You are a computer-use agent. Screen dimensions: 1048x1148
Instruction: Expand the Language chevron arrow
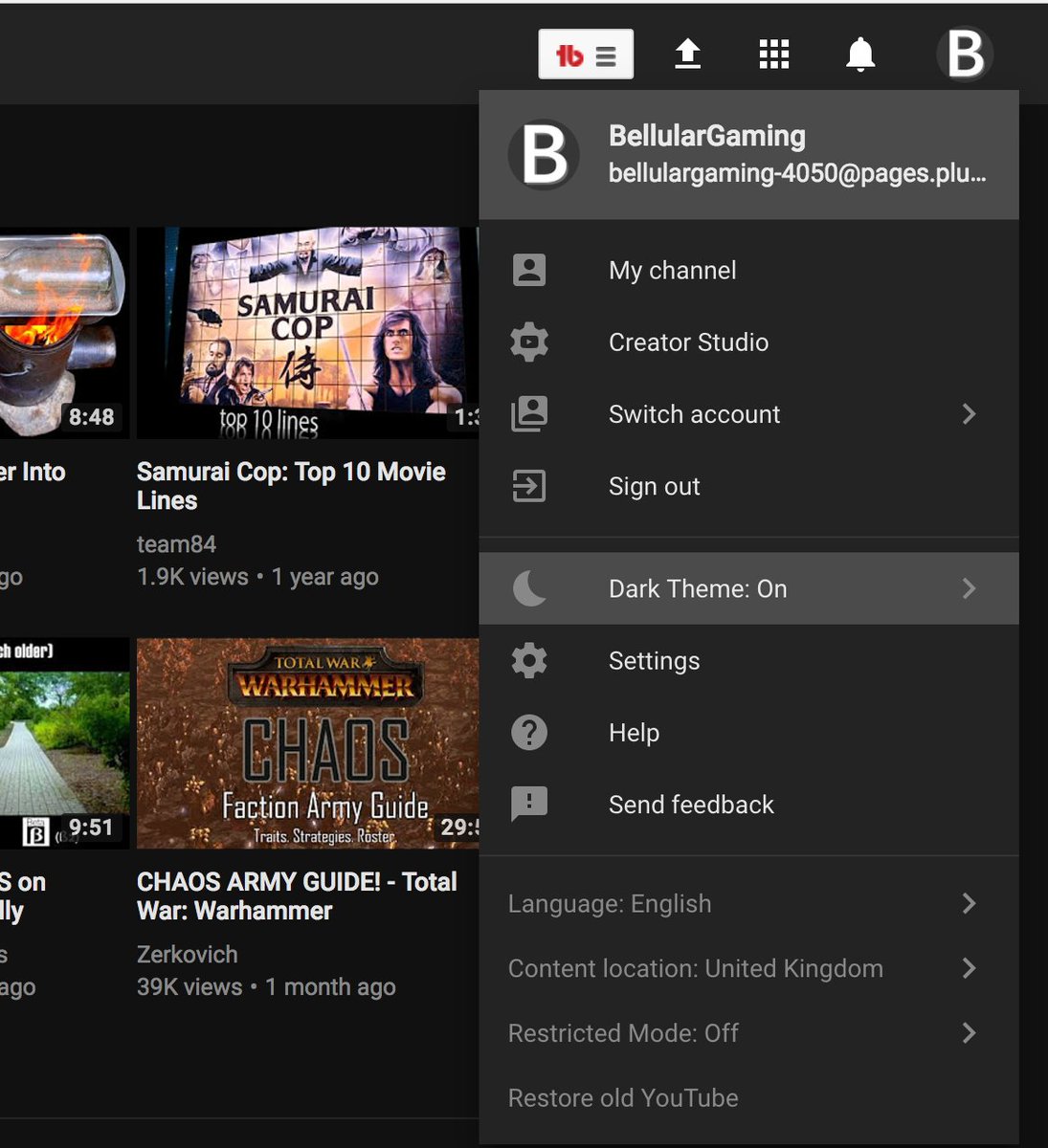click(969, 903)
